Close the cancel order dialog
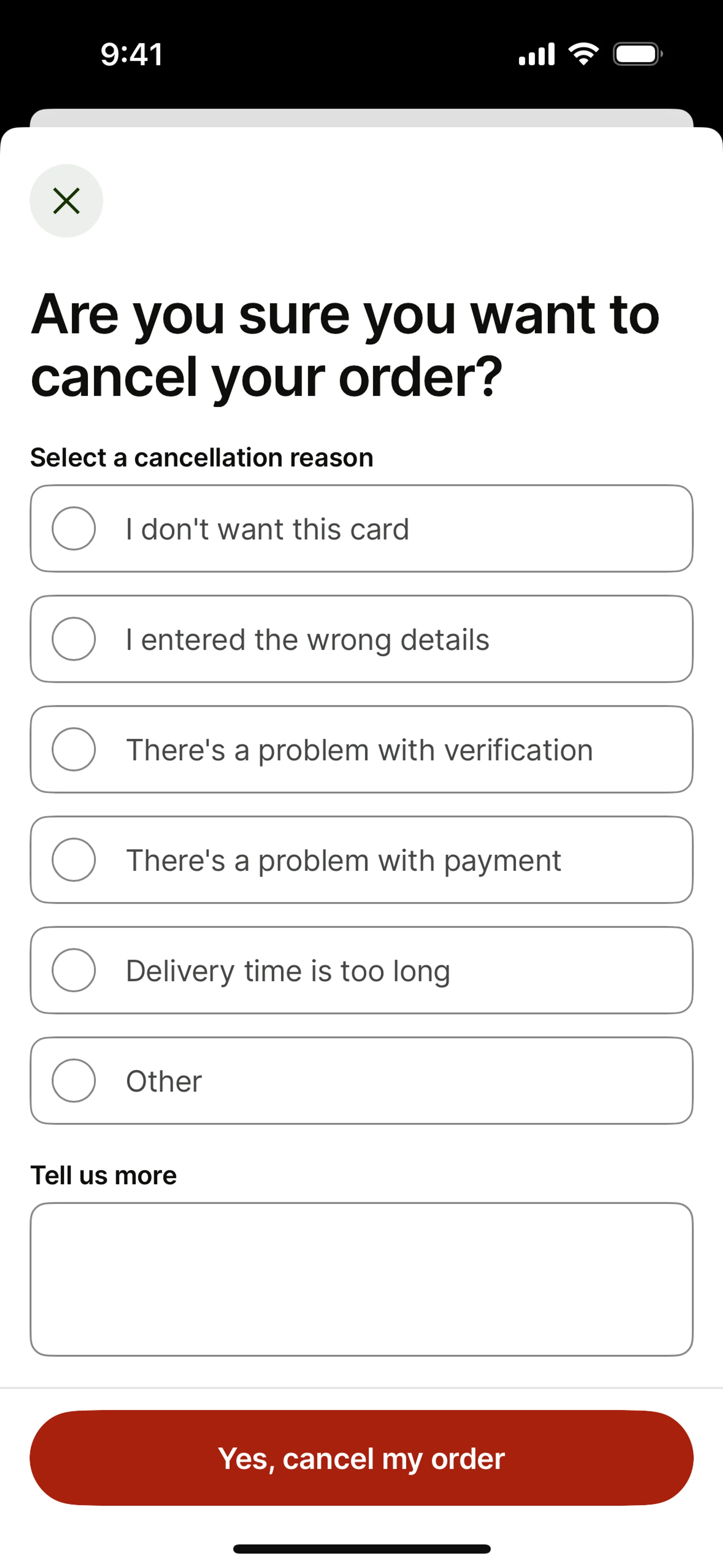This screenshot has height=1568, width=723. tap(66, 201)
